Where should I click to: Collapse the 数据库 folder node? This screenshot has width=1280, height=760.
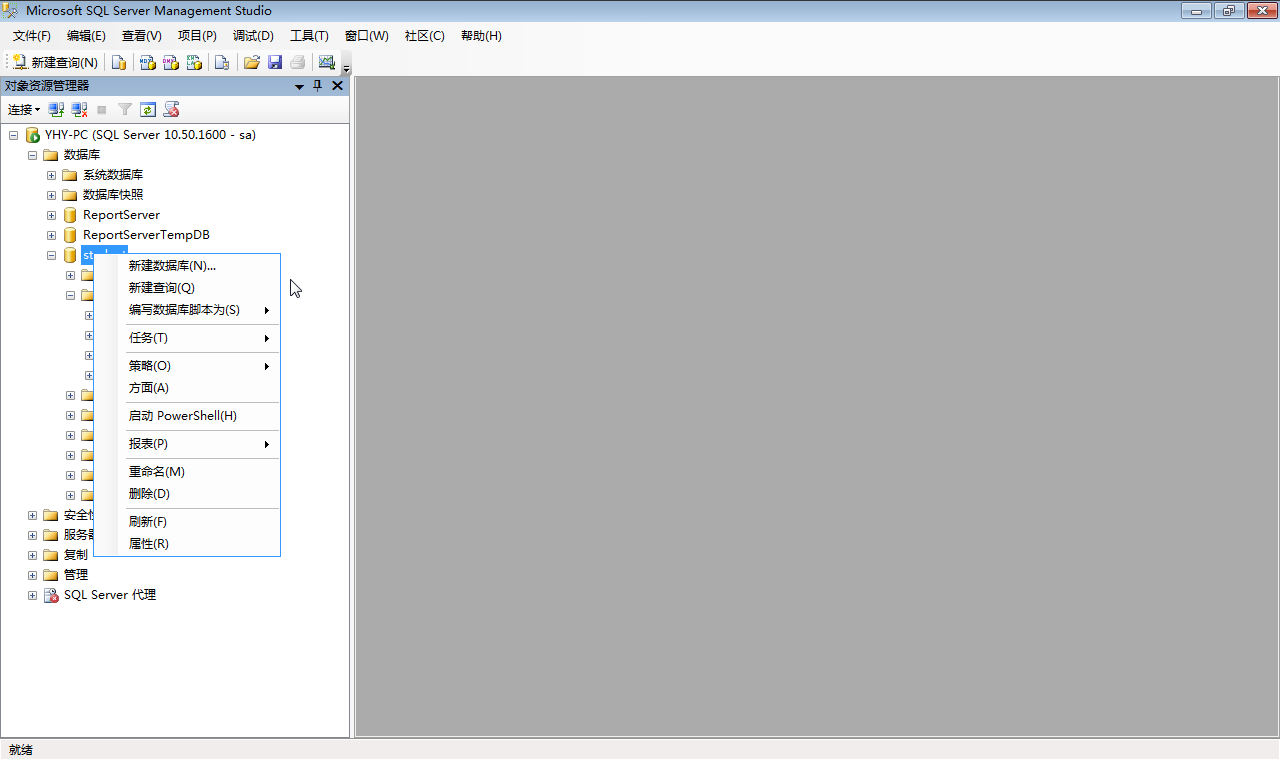point(32,155)
